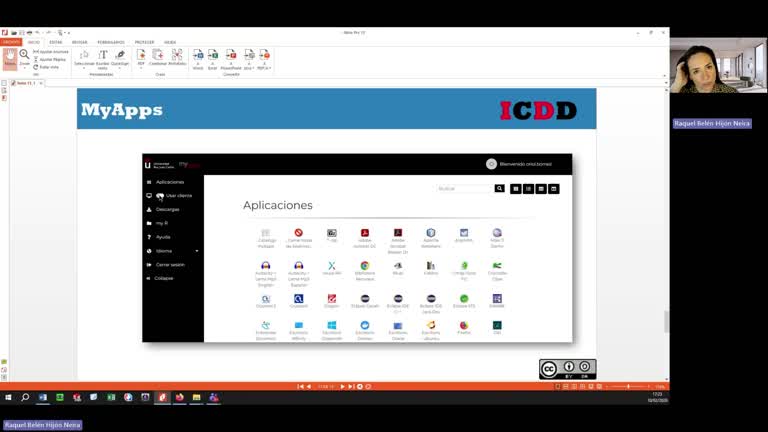Click the vertical scrollbar thumb of the document
This screenshot has width=768, height=432.
coord(666,321)
